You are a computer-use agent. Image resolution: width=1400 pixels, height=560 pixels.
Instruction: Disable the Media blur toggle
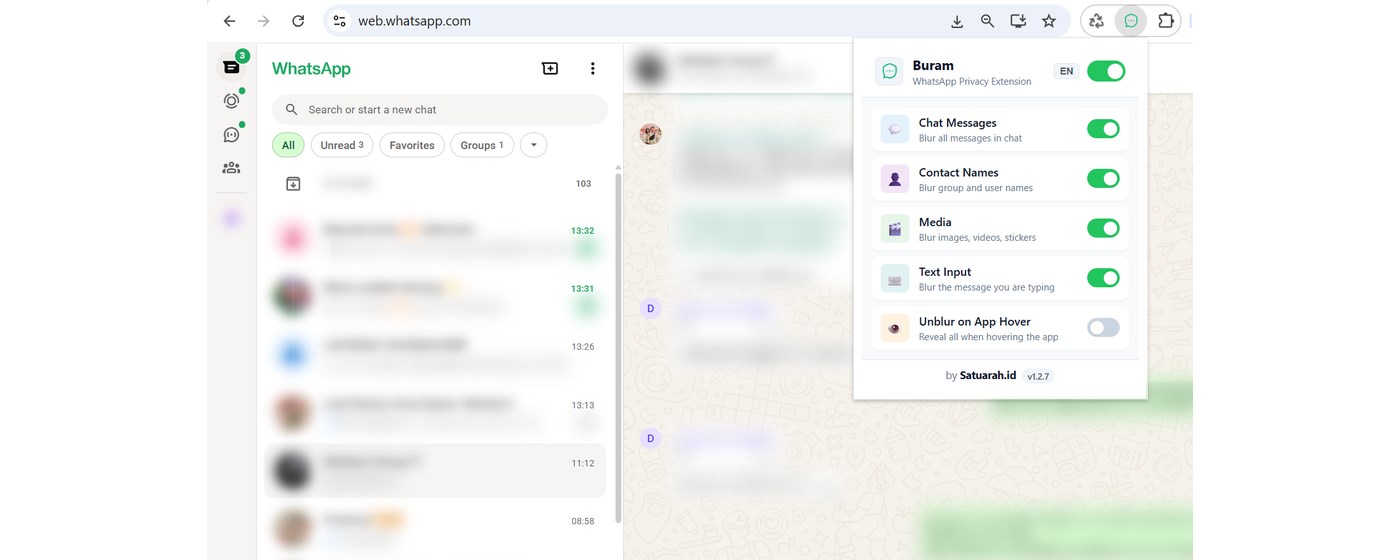coord(1103,228)
